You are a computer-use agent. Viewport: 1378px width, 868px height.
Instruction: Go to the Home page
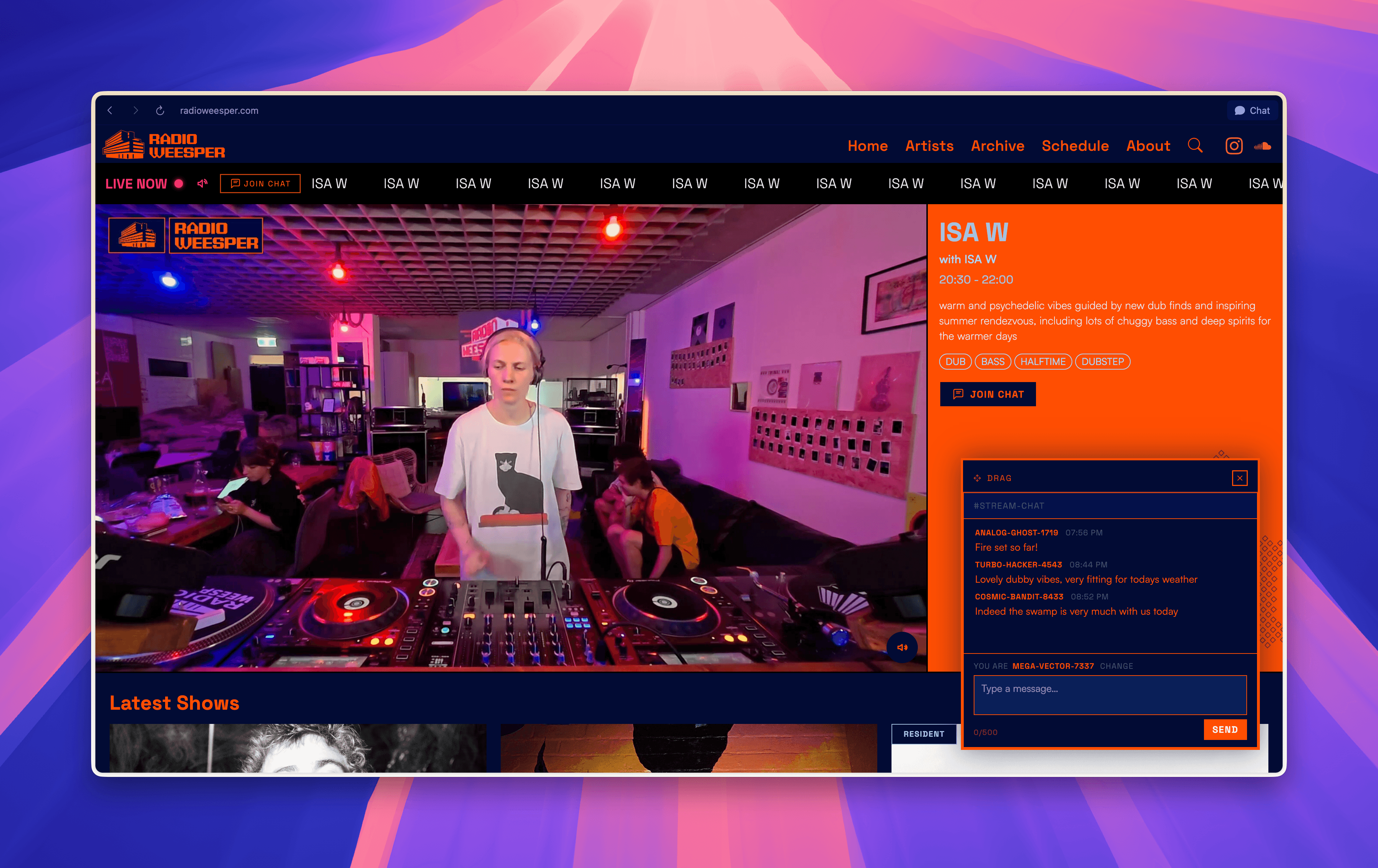(868, 146)
